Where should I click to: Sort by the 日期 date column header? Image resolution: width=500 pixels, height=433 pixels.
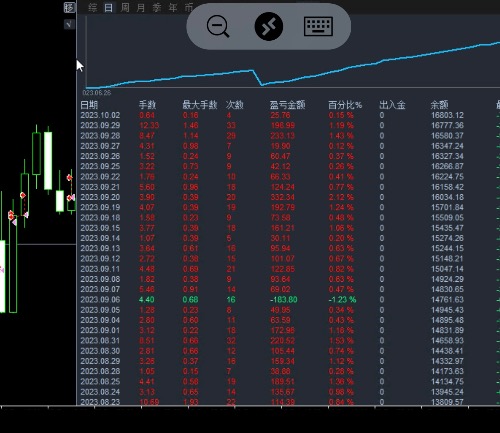(x=89, y=105)
